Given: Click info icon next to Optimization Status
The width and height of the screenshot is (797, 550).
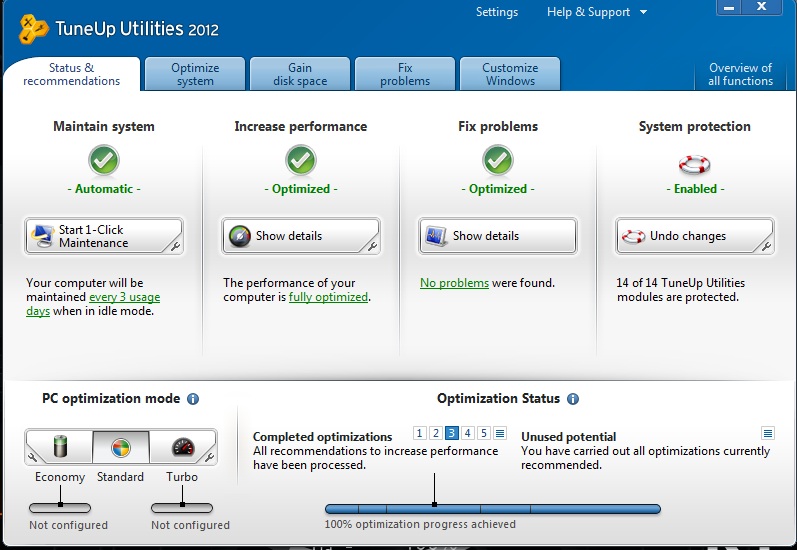Looking at the screenshot, I should (x=573, y=399).
